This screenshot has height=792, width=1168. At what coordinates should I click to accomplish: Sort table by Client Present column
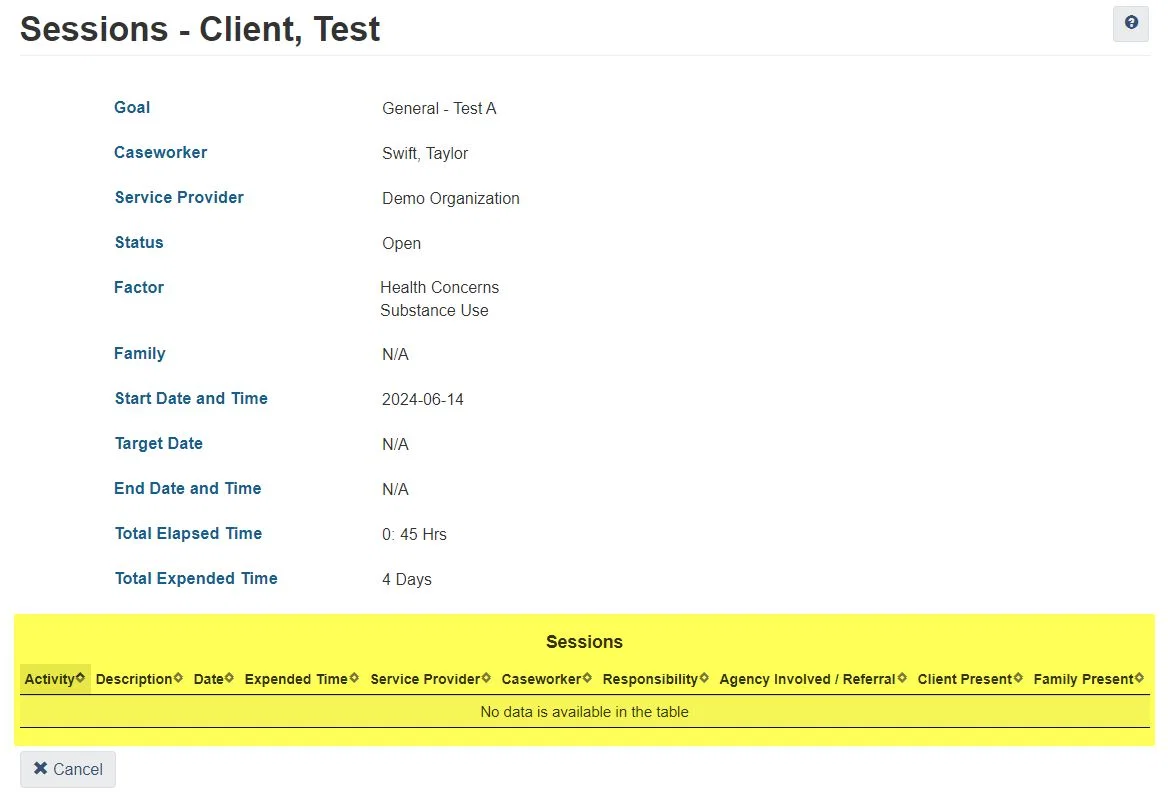(969, 679)
